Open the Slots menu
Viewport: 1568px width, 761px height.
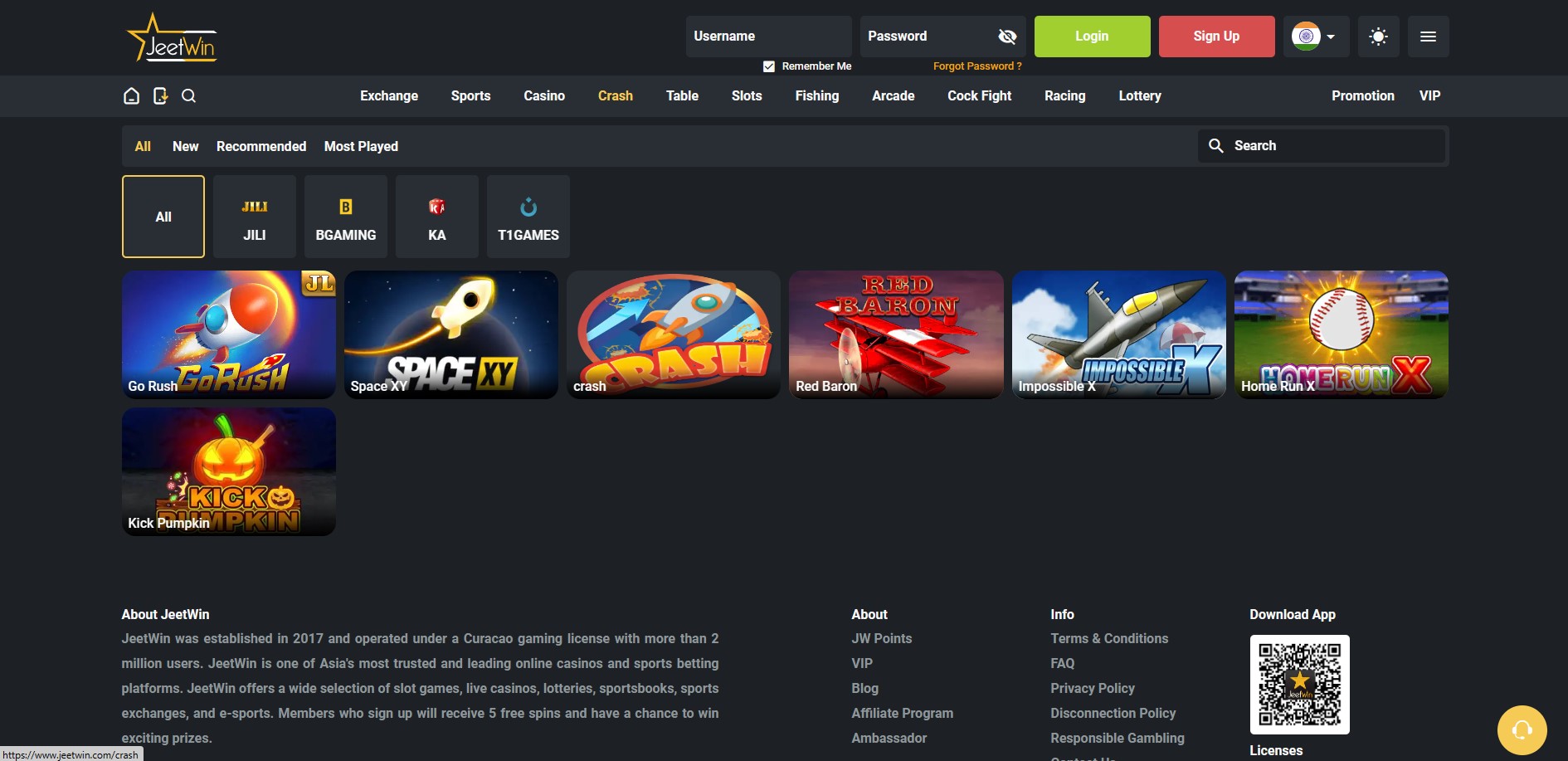coord(747,95)
